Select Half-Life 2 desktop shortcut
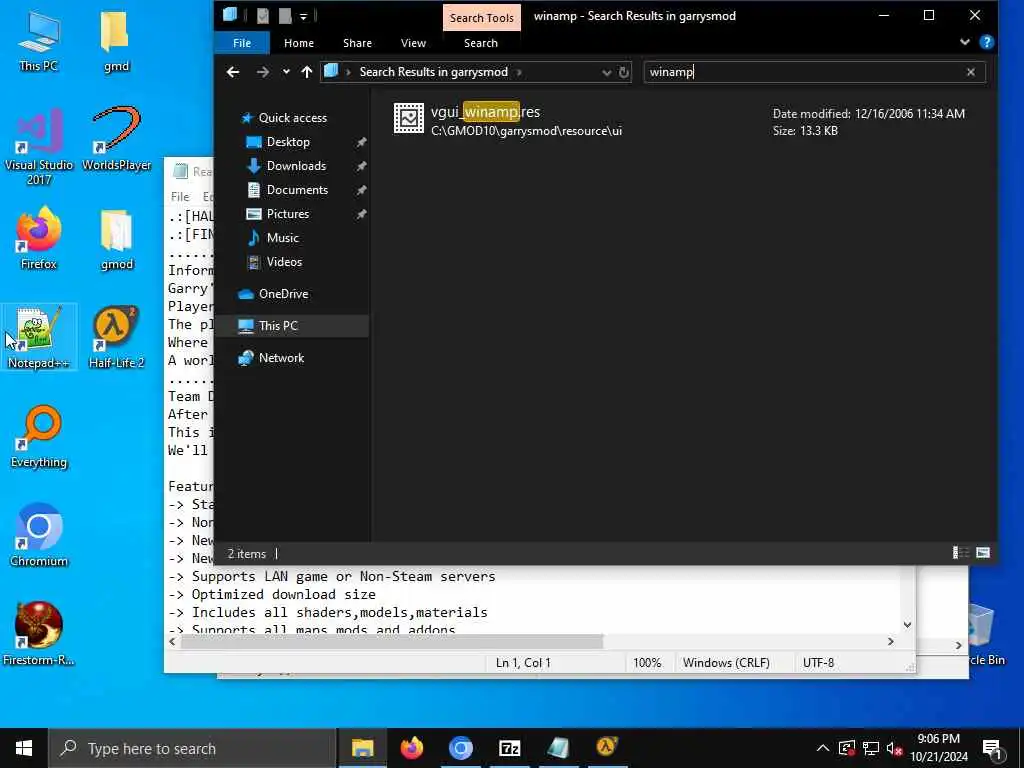 pyautogui.click(x=116, y=337)
